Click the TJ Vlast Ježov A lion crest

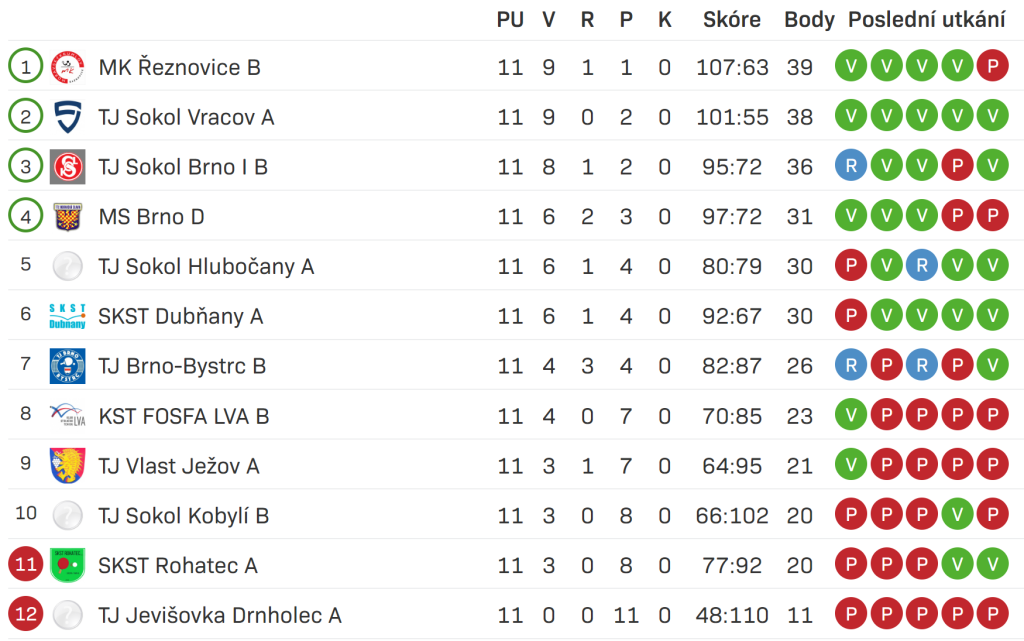click(67, 465)
